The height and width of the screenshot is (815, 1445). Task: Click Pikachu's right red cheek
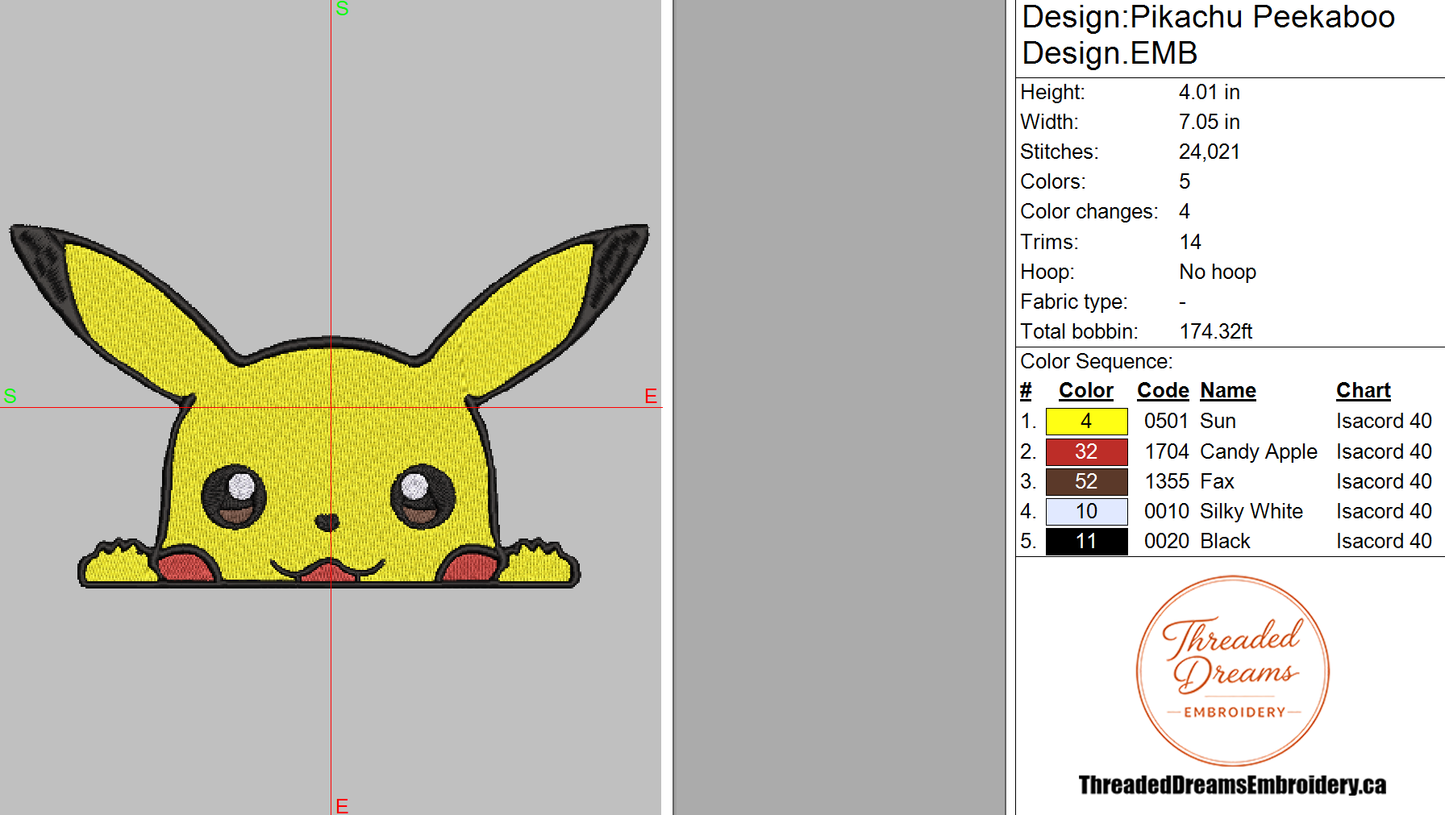pyautogui.click(x=471, y=566)
